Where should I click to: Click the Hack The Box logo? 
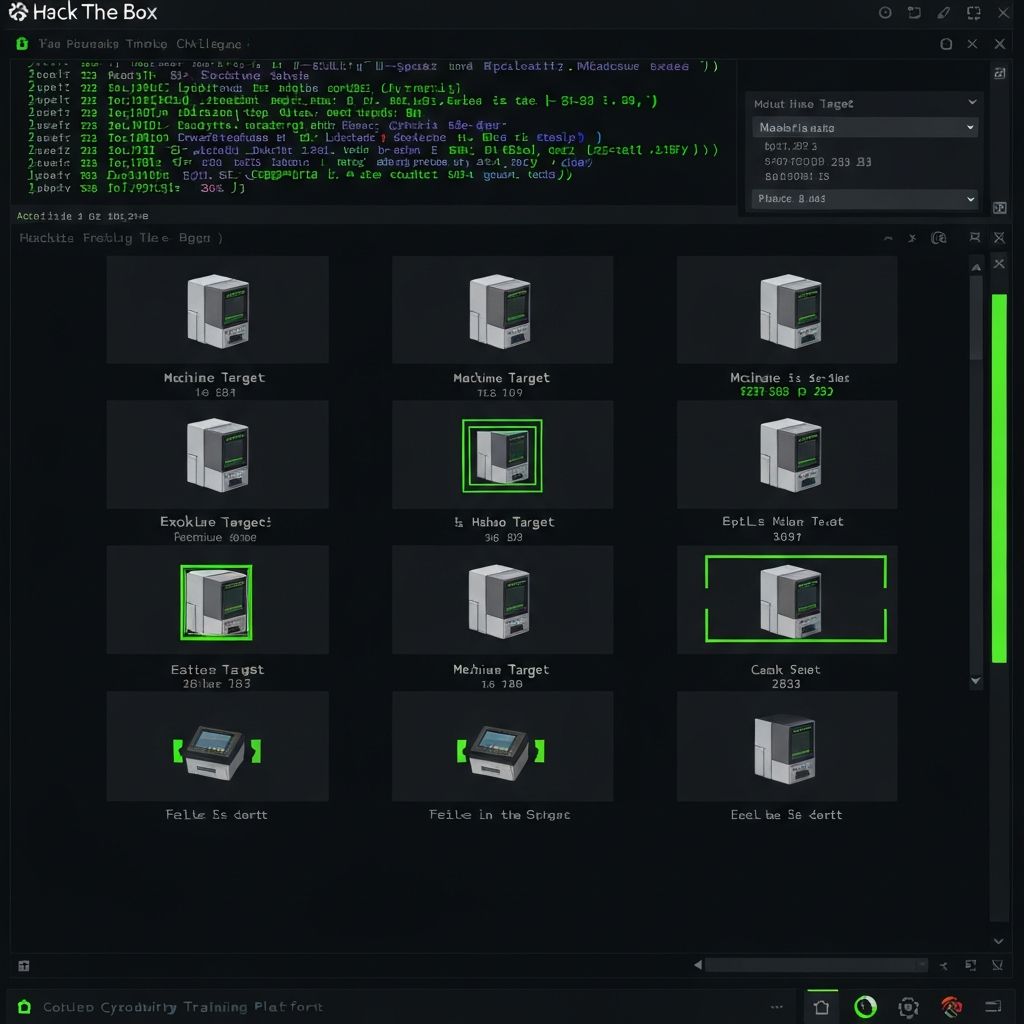17,13
